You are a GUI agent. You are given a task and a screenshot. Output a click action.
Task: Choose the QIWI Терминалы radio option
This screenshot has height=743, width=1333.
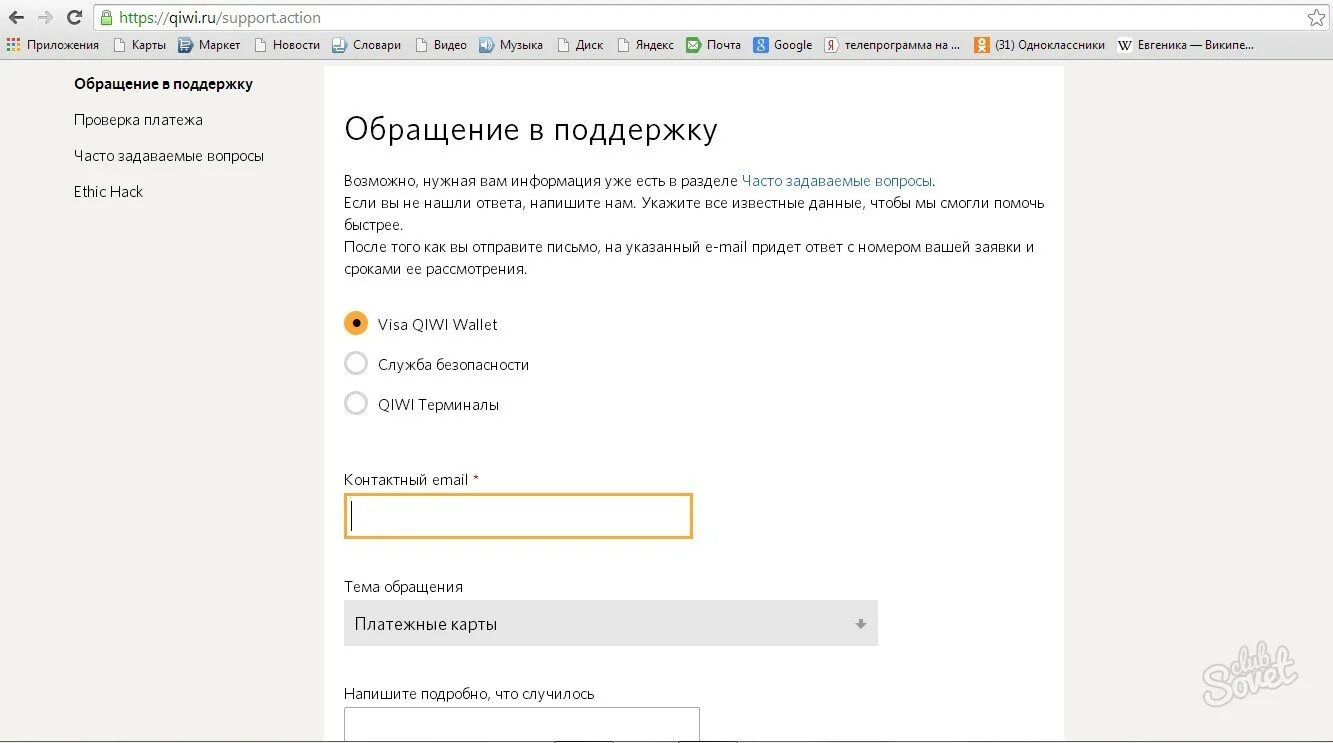pos(356,404)
